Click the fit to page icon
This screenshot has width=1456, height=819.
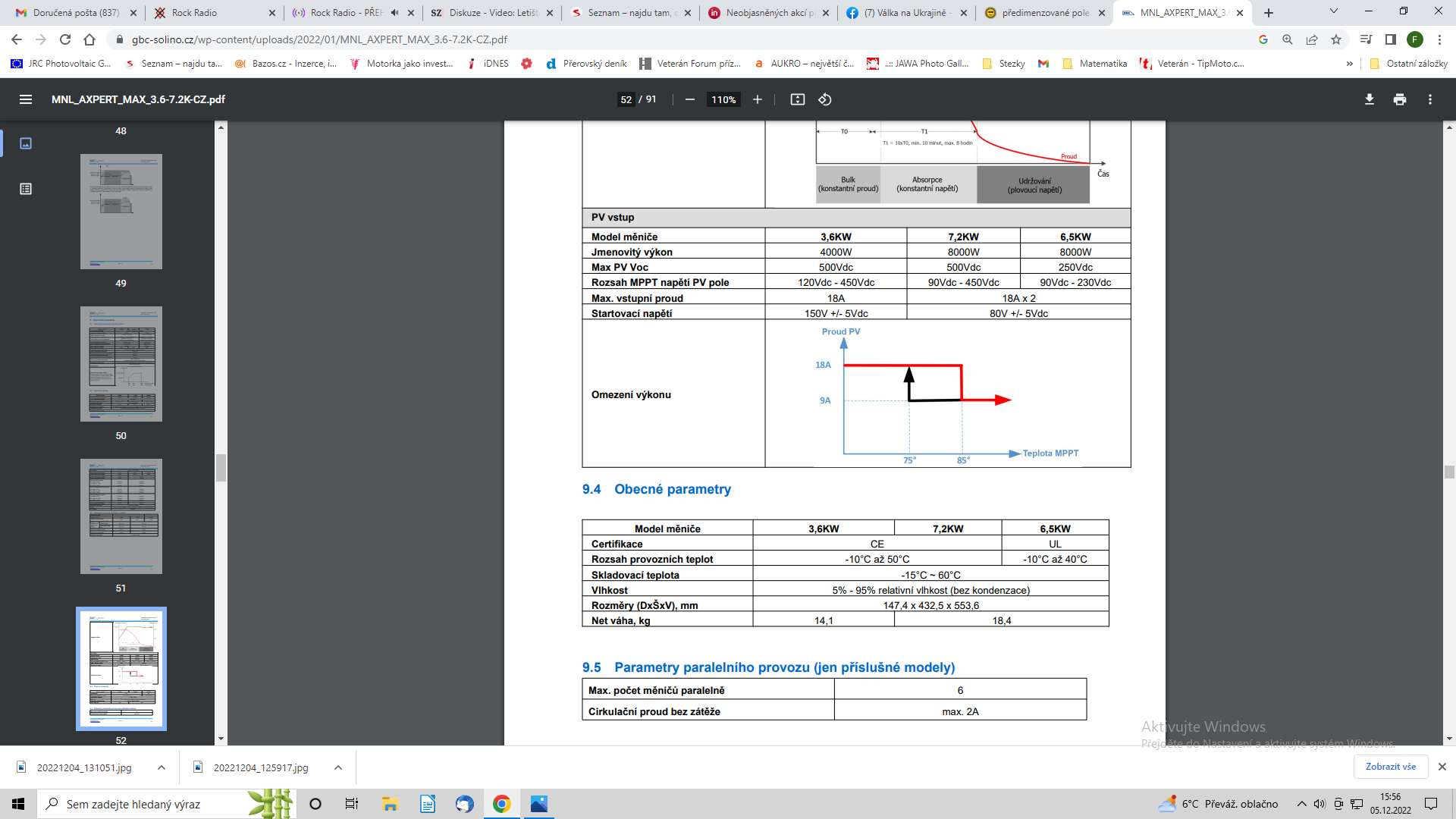(798, 99)
